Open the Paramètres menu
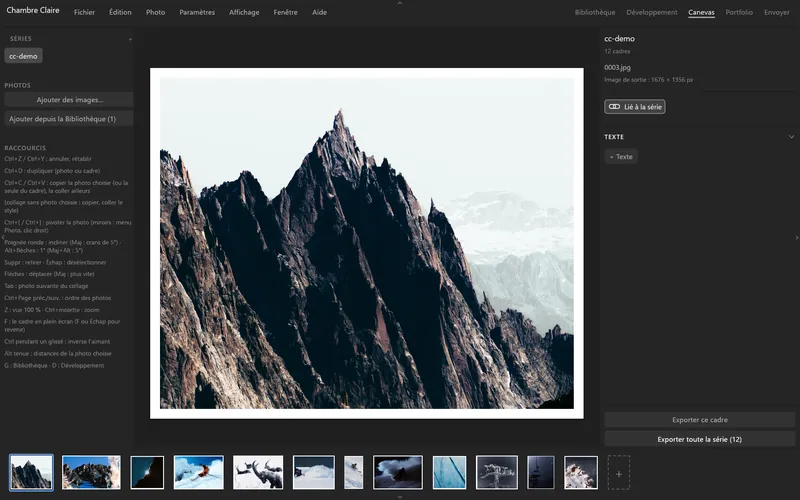 tap(197, 12)
